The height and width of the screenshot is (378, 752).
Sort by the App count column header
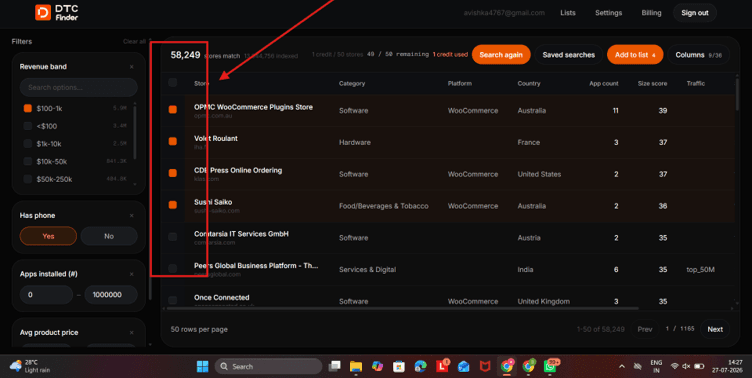coord(604,83)
